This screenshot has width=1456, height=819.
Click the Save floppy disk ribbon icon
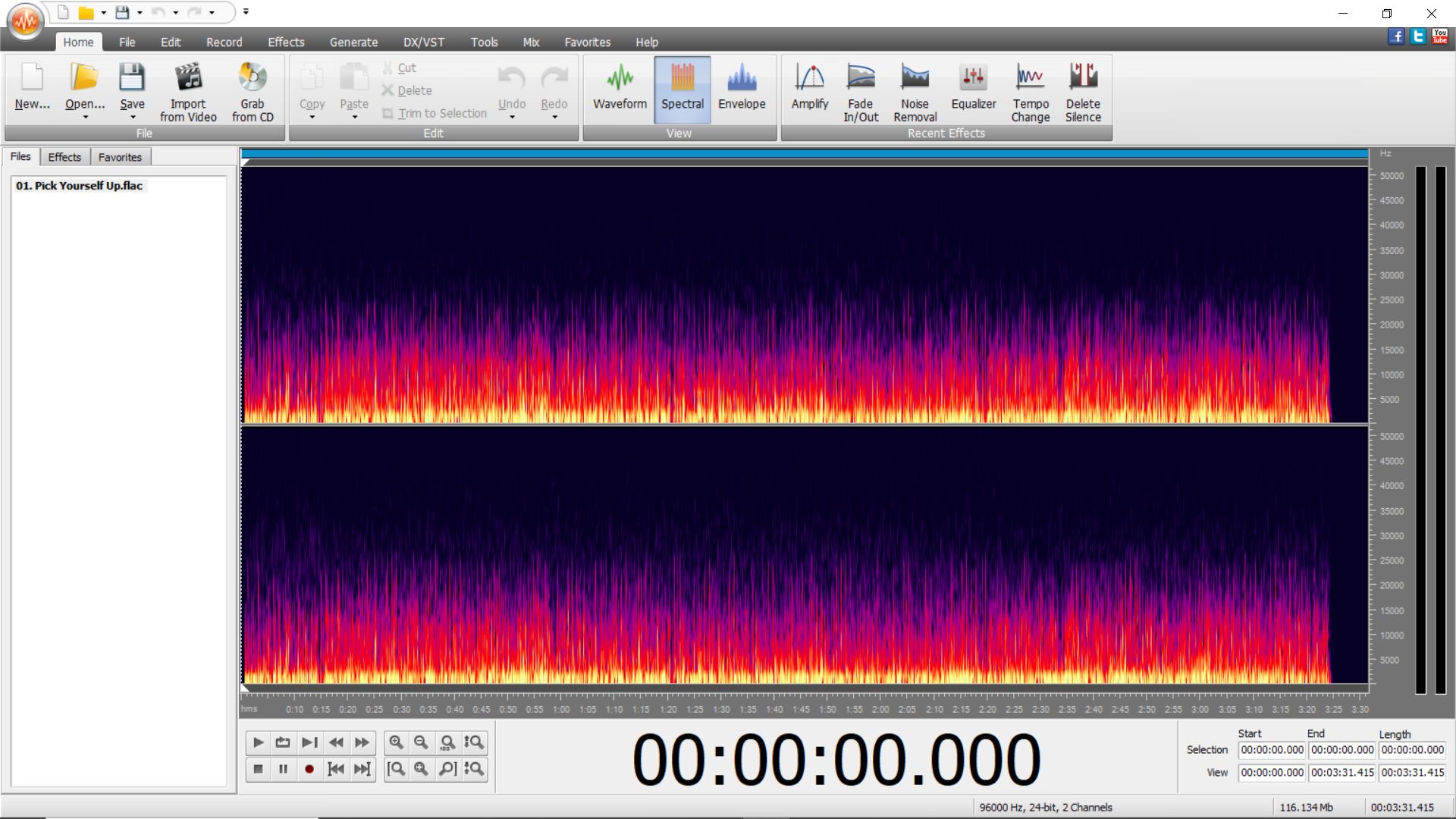(x=132, y=78)
